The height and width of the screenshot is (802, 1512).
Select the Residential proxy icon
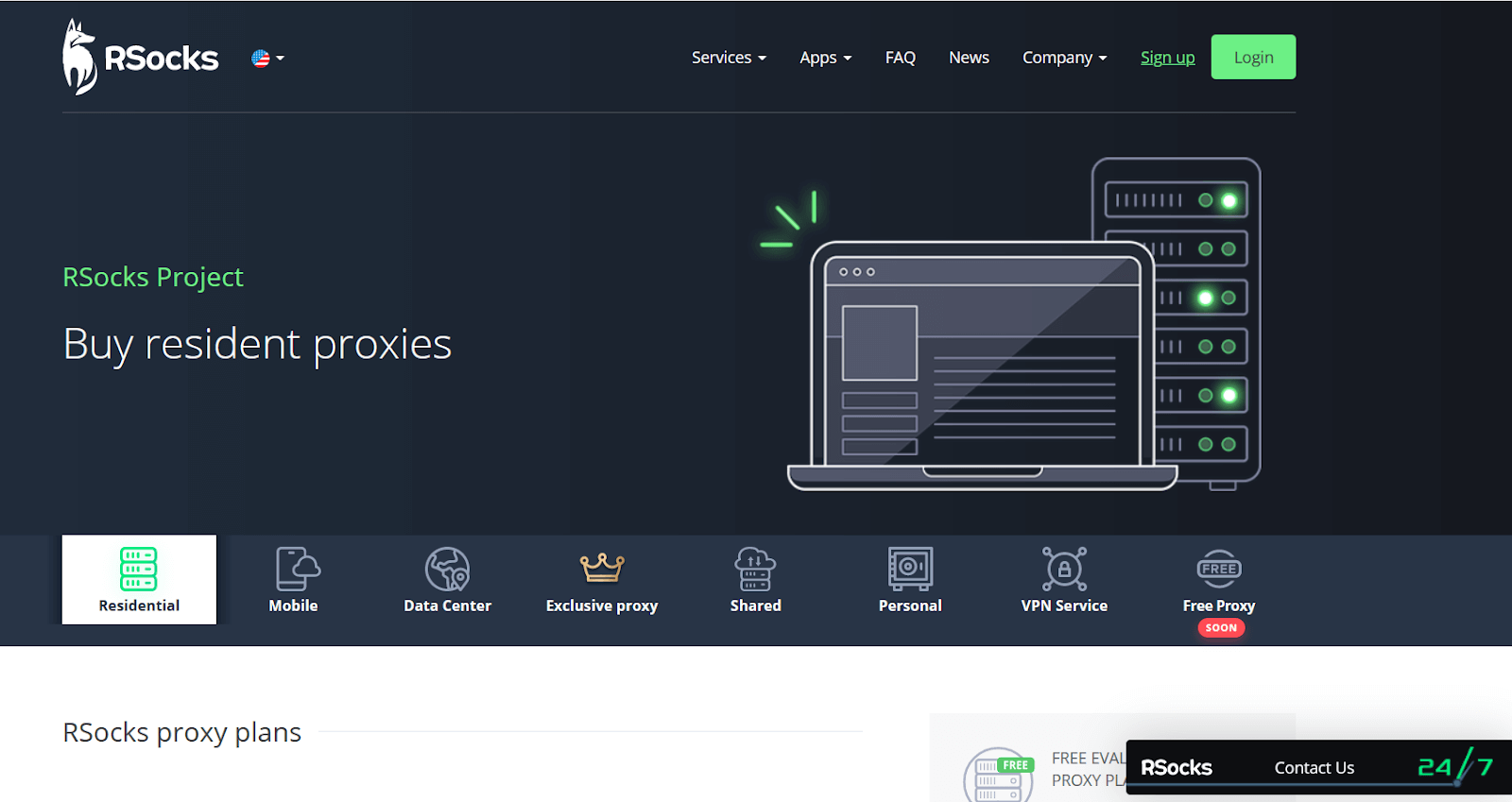[x=139, y=569]
